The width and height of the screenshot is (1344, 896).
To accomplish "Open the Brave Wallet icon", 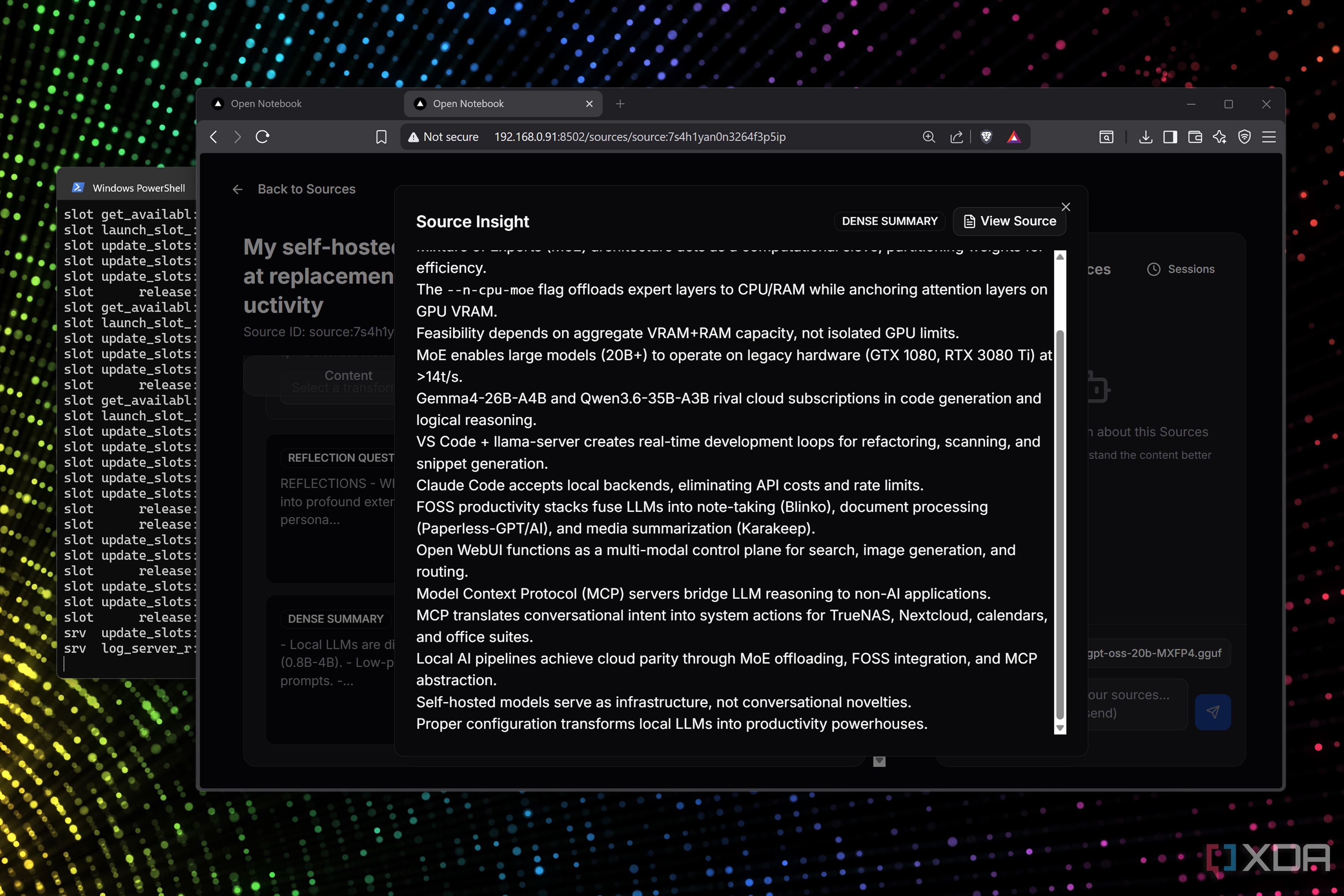I will [x=1195, y=137].
